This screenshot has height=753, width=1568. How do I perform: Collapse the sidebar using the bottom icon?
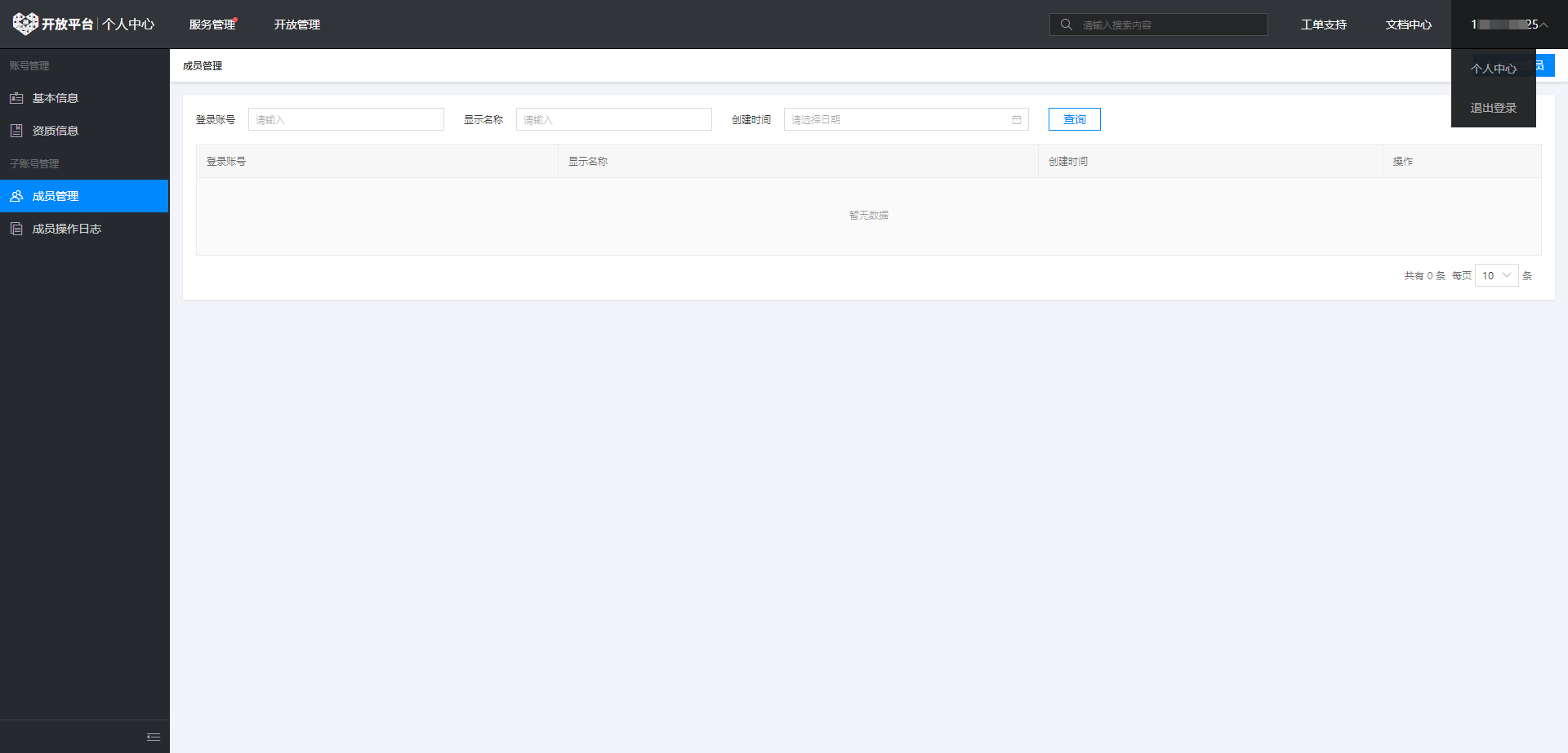154,737
